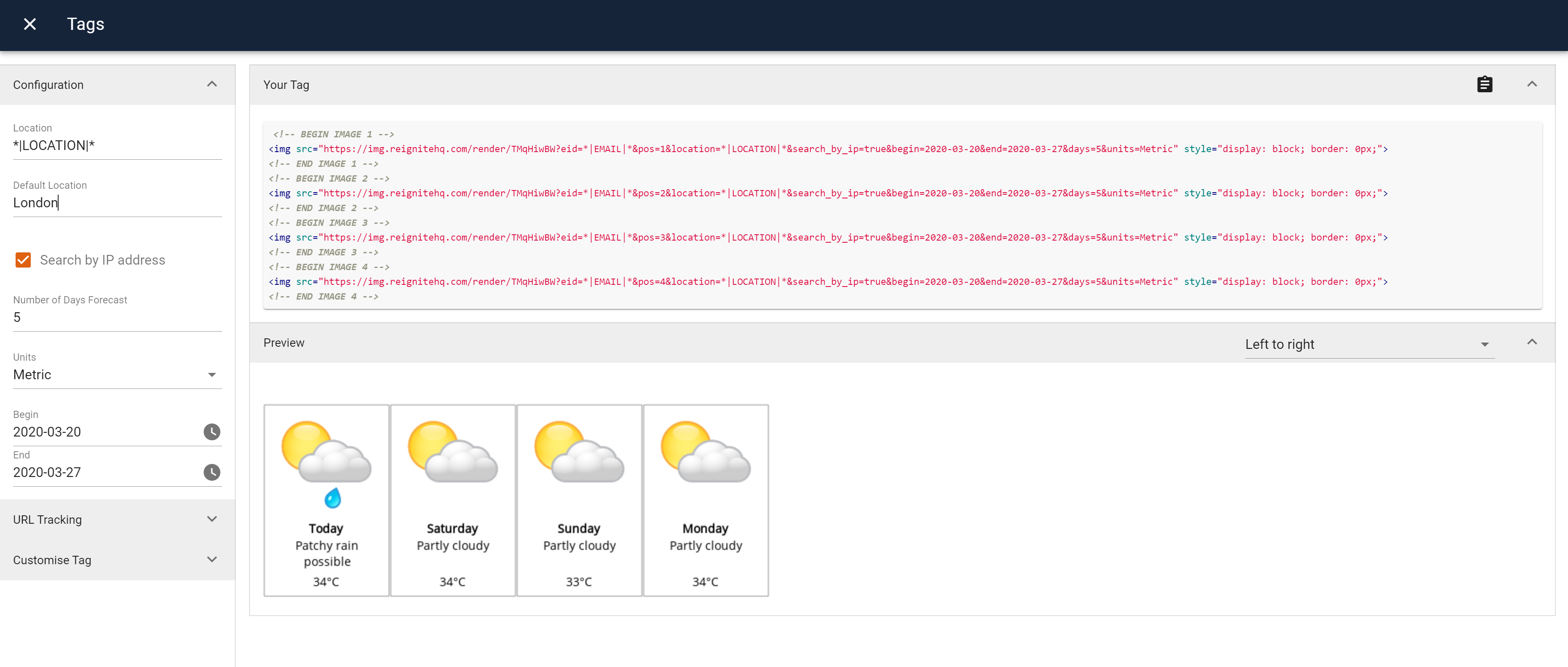Image resolution: width=1568 pixels, height=667 pixels.
Task: Expand the URL Tracking section
Action: click(211, 520)
